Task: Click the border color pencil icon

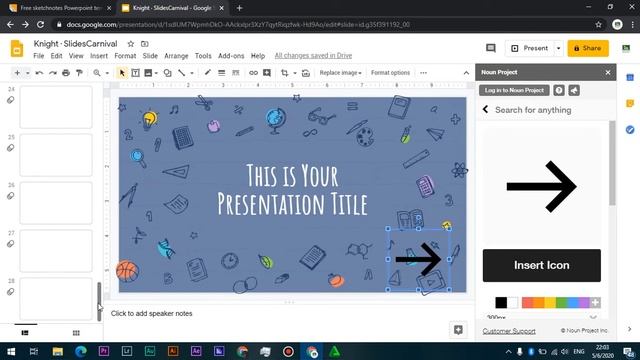Action: coord(207,73)
